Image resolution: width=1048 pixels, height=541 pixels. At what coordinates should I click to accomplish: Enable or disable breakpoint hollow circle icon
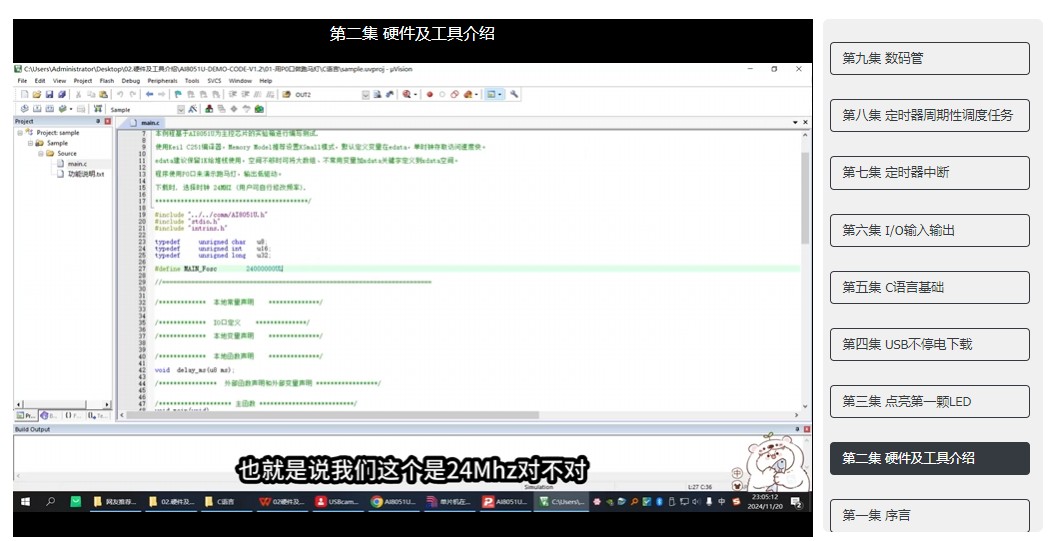[x=442, y=94]
